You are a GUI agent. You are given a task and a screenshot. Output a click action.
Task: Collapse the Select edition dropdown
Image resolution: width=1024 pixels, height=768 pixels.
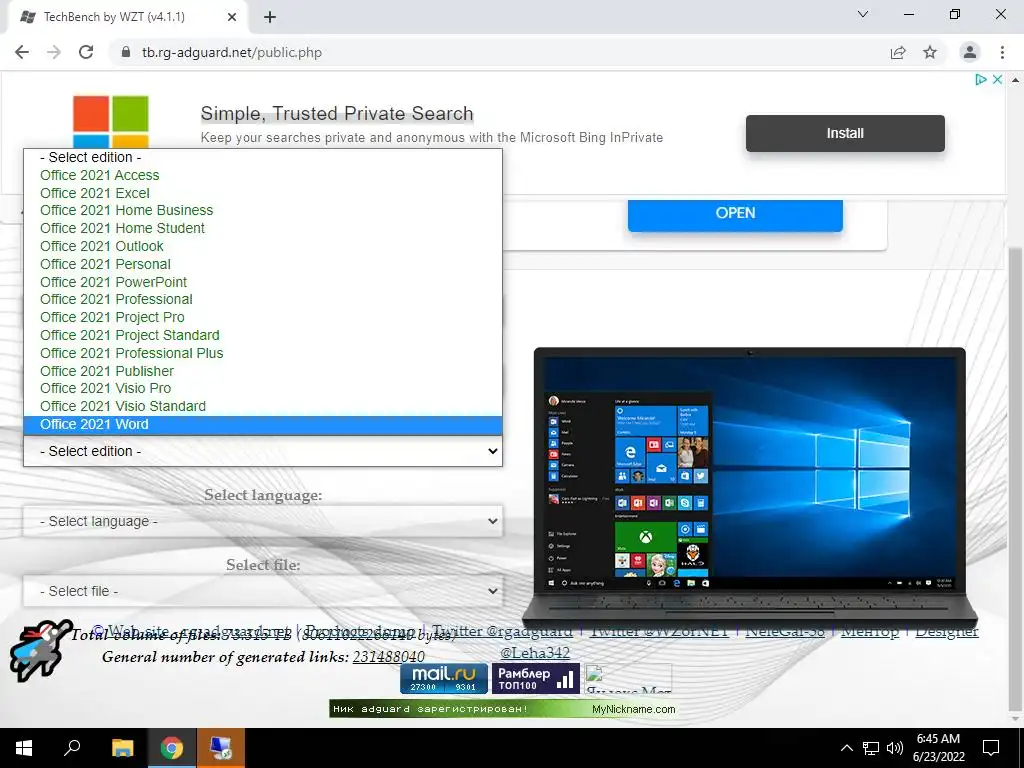click(x=263, y=451)
